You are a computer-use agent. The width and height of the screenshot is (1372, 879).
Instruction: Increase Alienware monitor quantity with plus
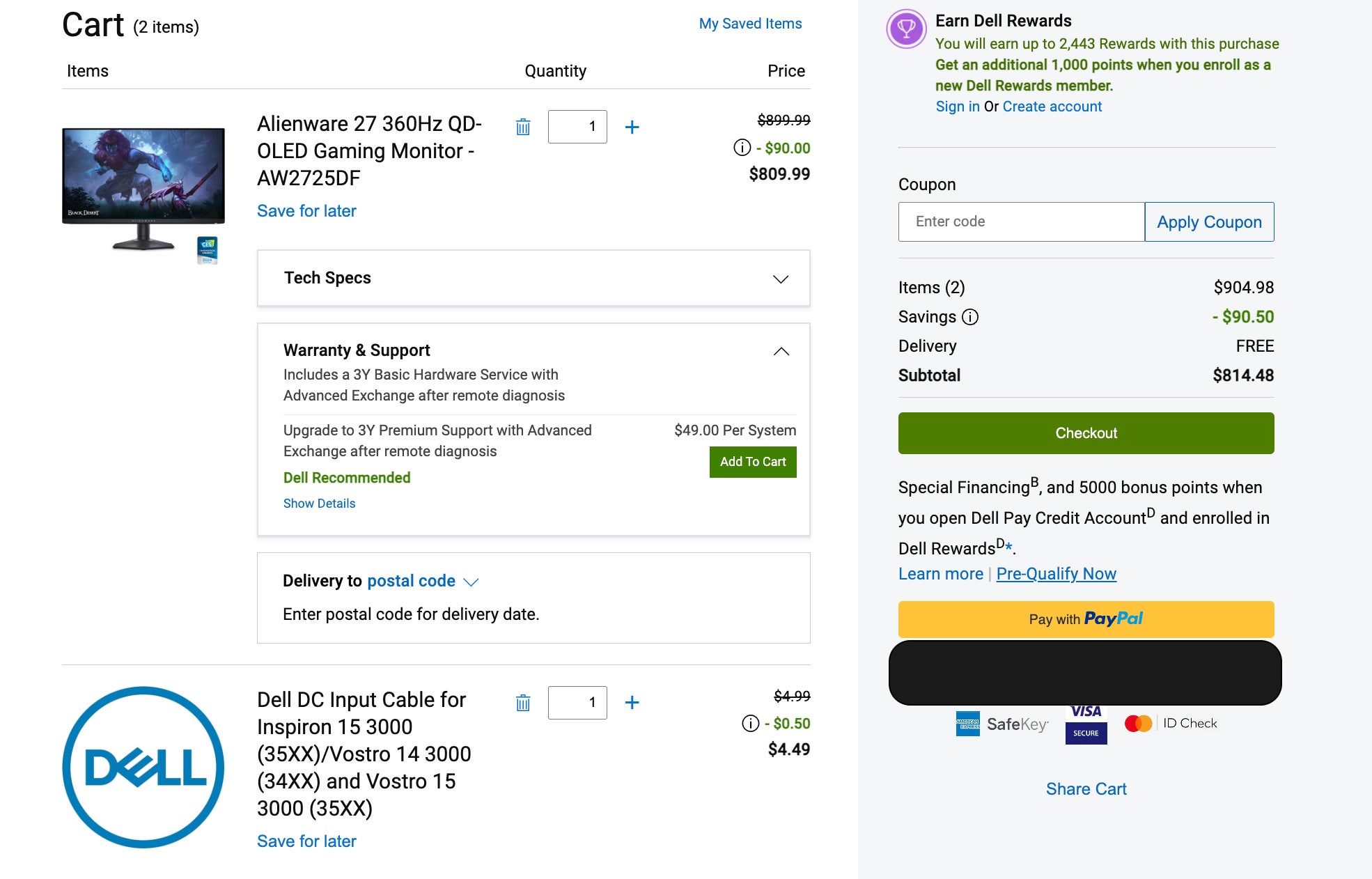pyautogui.click(x=632, y=127)
